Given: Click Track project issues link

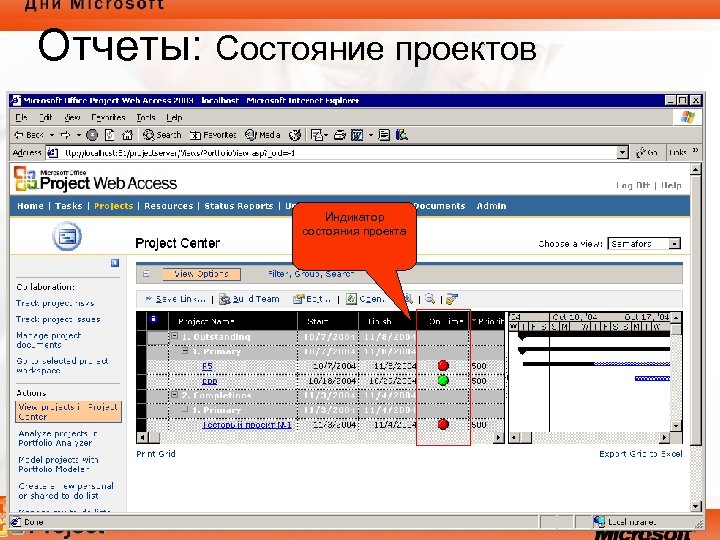Looking at the screenshot, I should (x=58, y=319).
